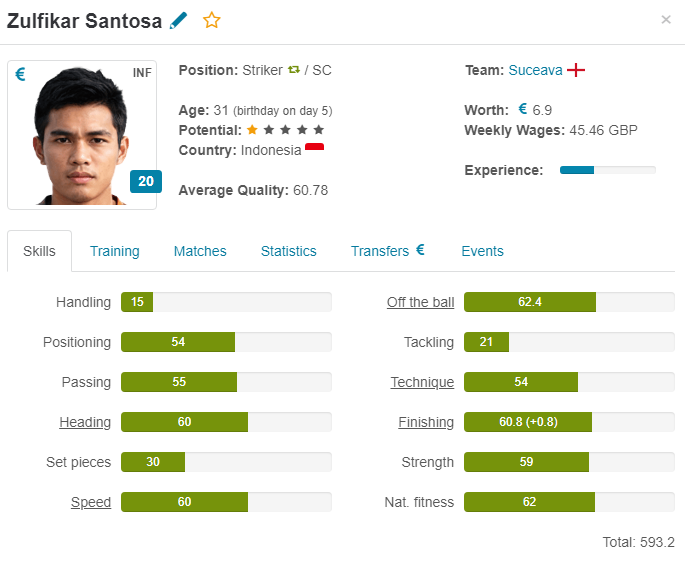Click the Indonesia flag icon
Screen dimensions: 685x574
315,147
